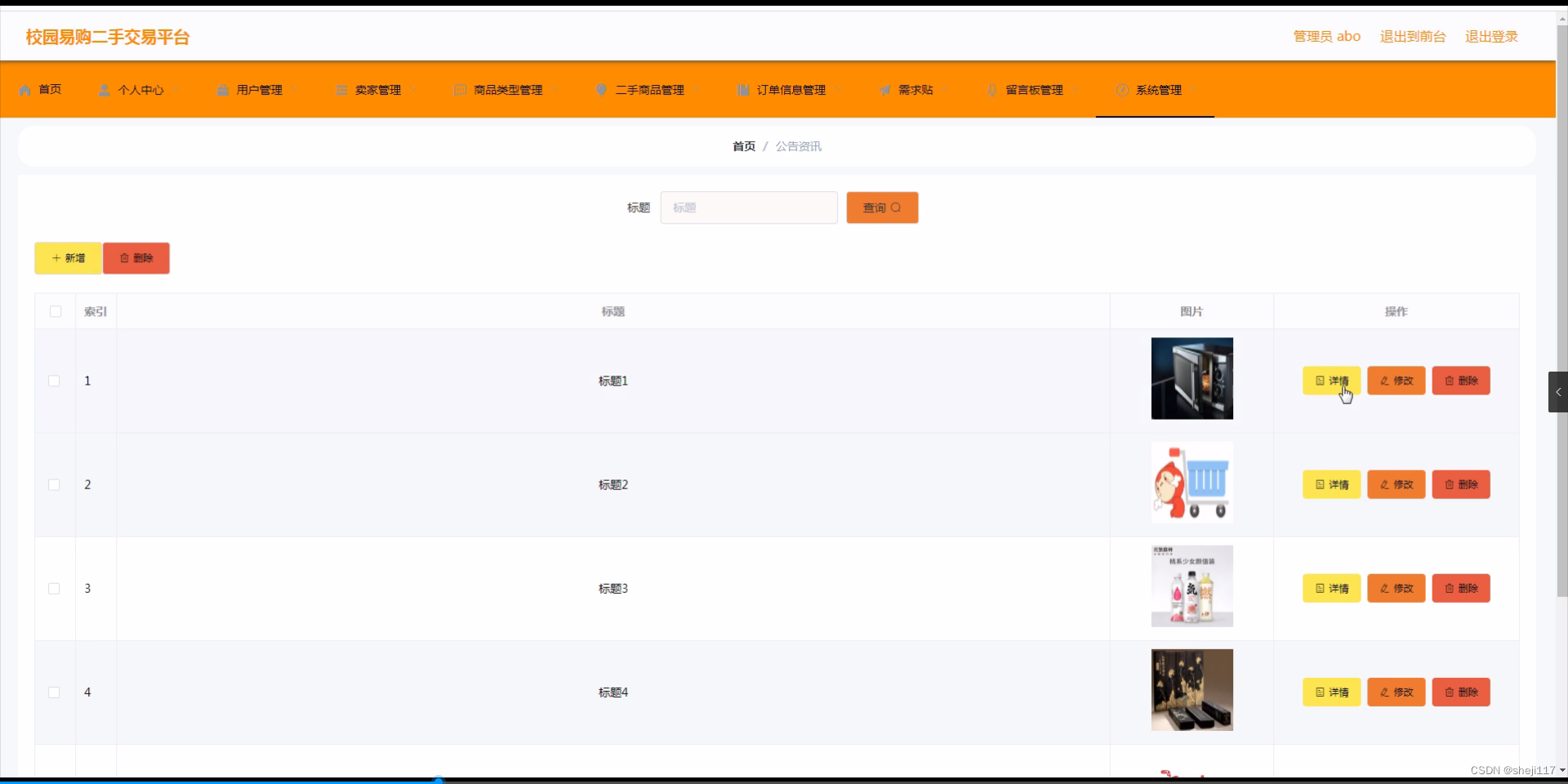This screenshot has height=784, width=1568.
Task: Expand the side drawer arrow at right edge
Action: tap(1558, 392)
